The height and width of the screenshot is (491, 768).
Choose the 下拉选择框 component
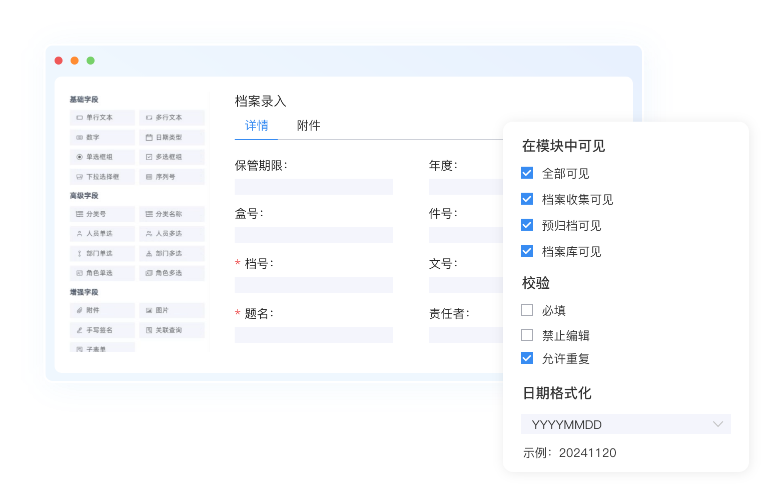click(102, 176)
